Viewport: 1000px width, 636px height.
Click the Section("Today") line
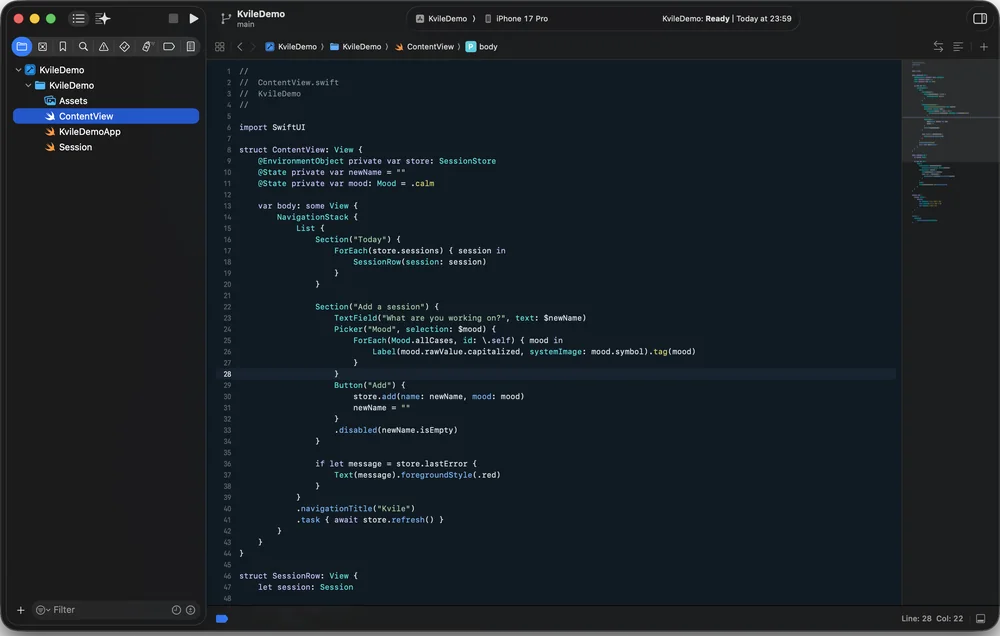tap(358, 240)
